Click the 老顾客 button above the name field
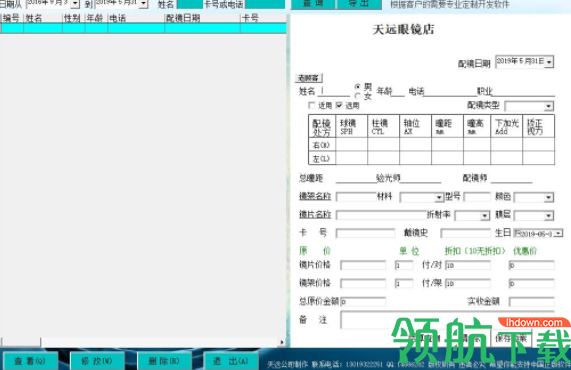The height and width of the screenshot is (370, 571). (x=308, y=78)
